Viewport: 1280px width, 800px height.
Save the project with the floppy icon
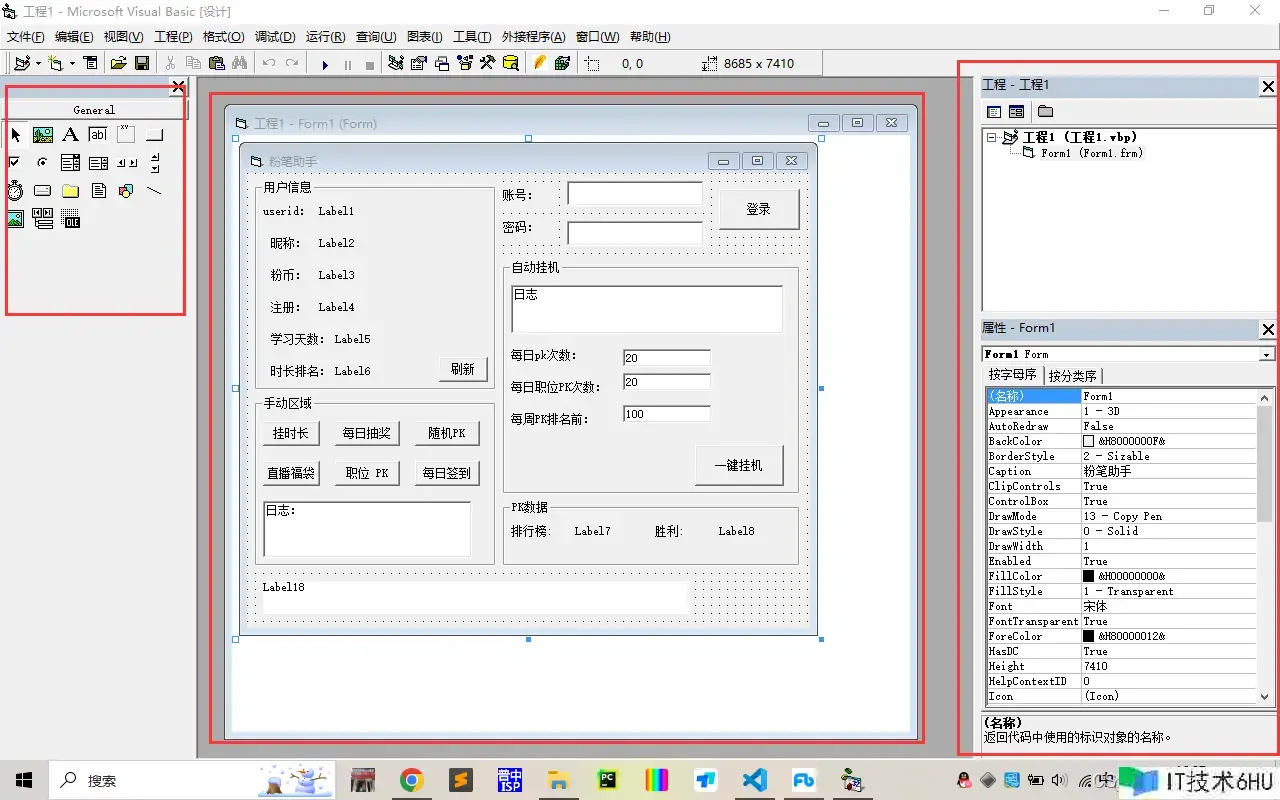[142, 63]
